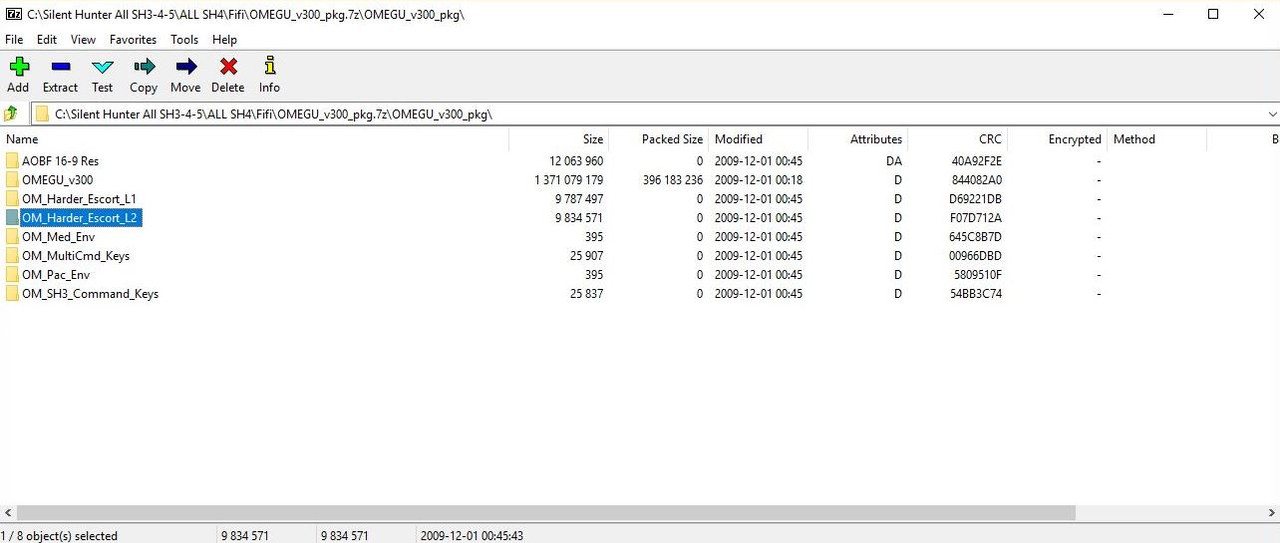This screenshot has width=1280, height=543.
Task: Click the DA attribute of AOBF row
Action: tap(894, 161)
